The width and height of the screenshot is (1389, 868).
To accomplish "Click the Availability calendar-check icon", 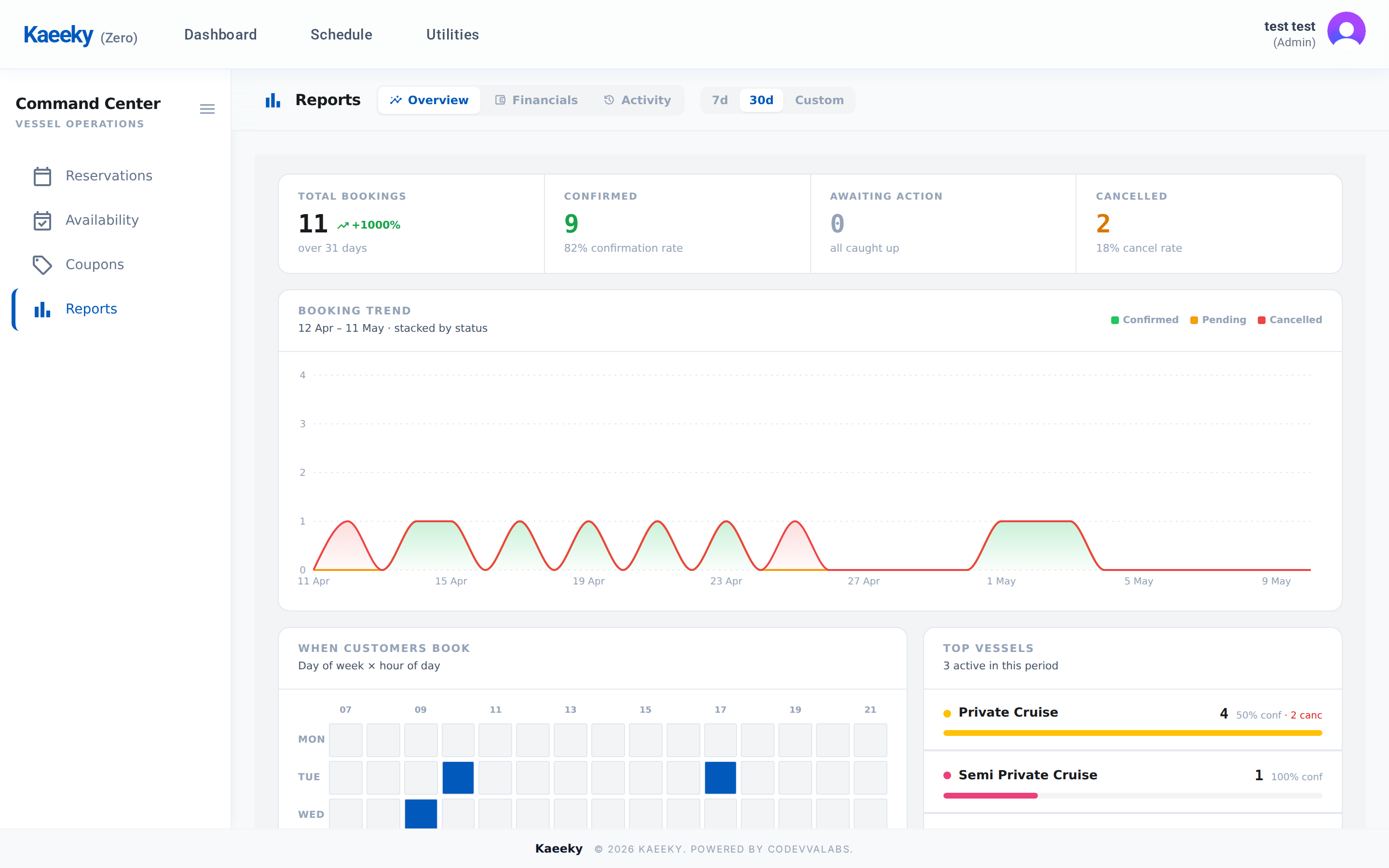I will [x=42, y=220].
